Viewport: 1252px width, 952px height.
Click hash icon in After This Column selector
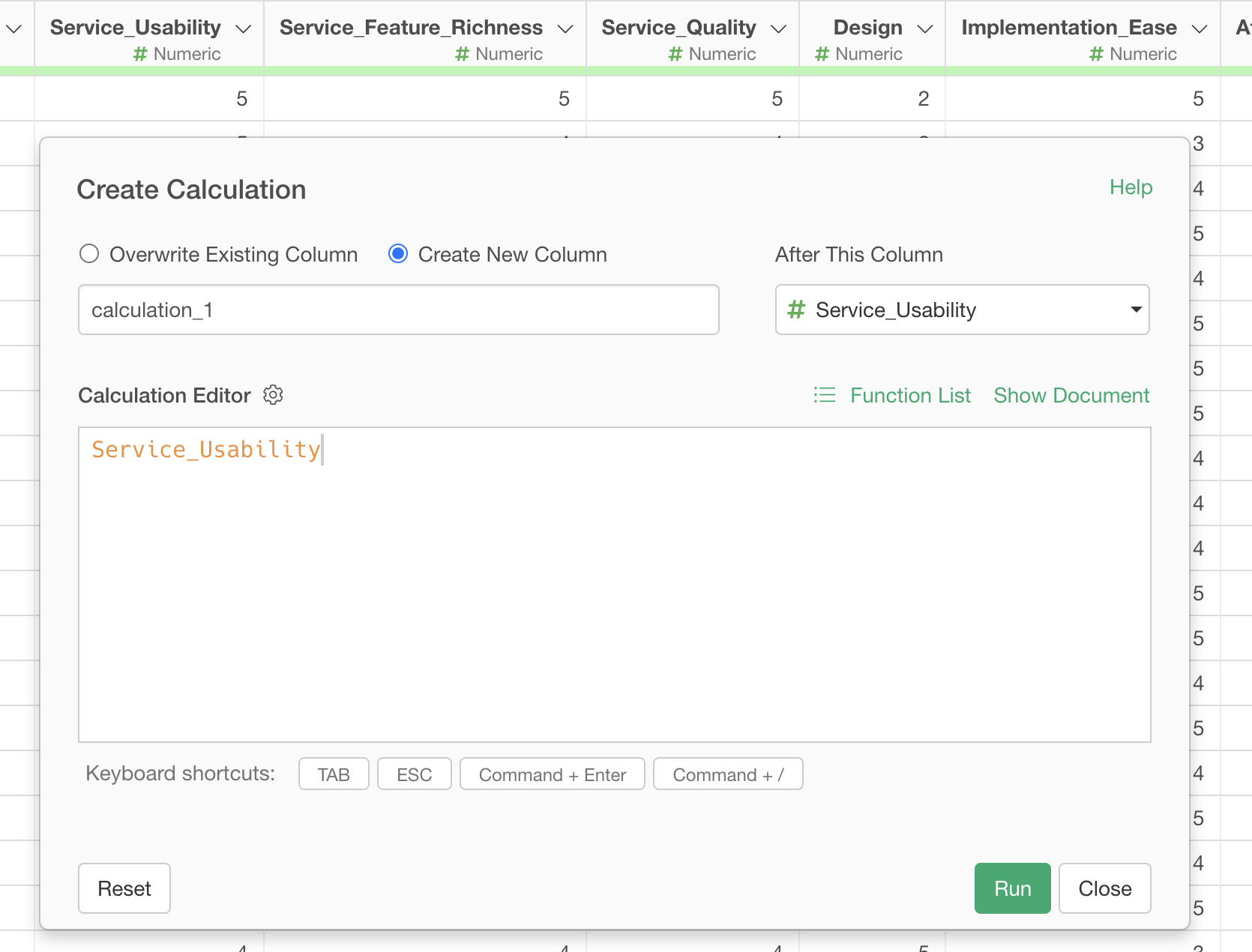click(x=796, y=310)
